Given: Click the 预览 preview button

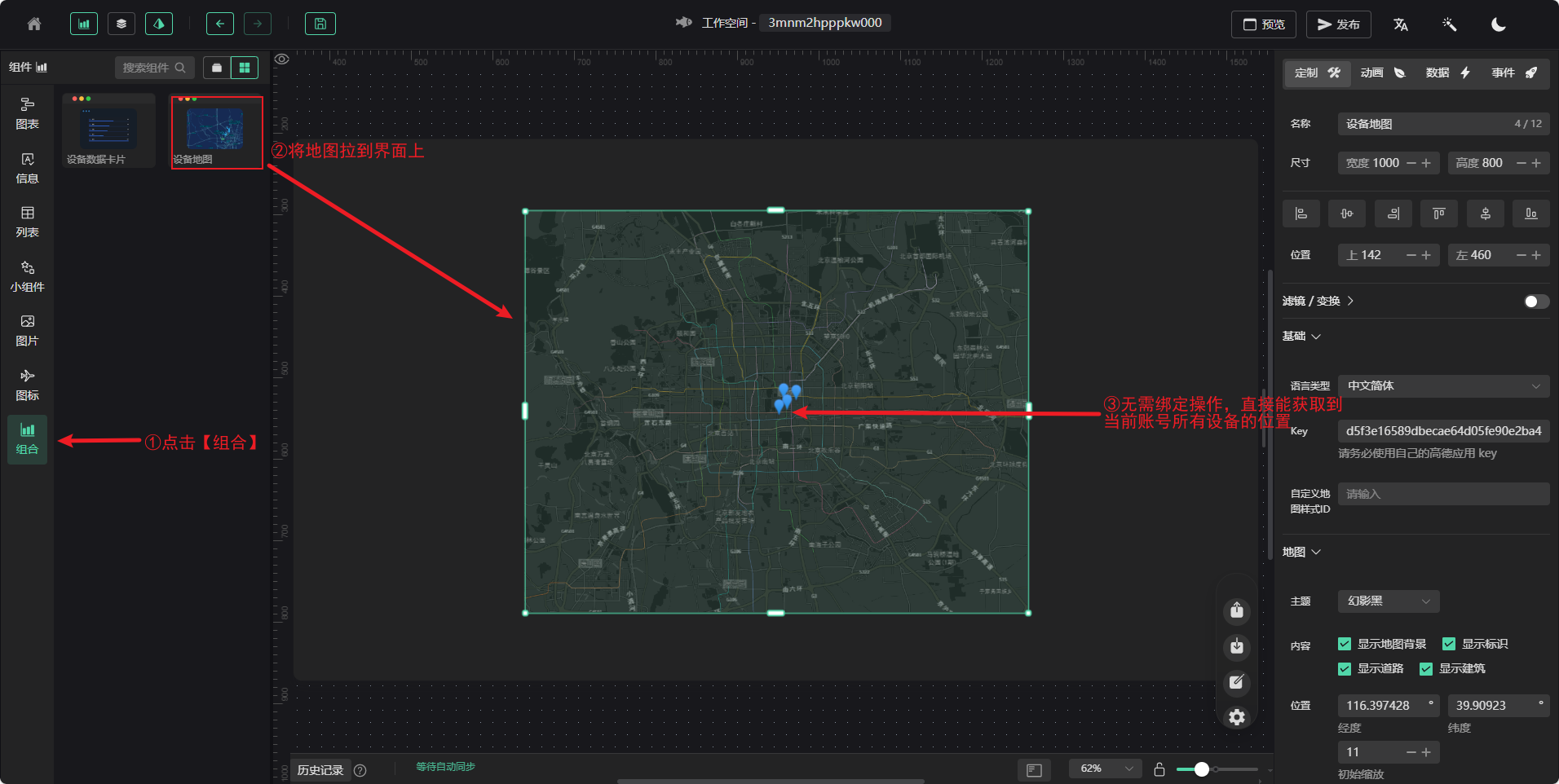Looking at the screenshot, I should pos(1263,24).
